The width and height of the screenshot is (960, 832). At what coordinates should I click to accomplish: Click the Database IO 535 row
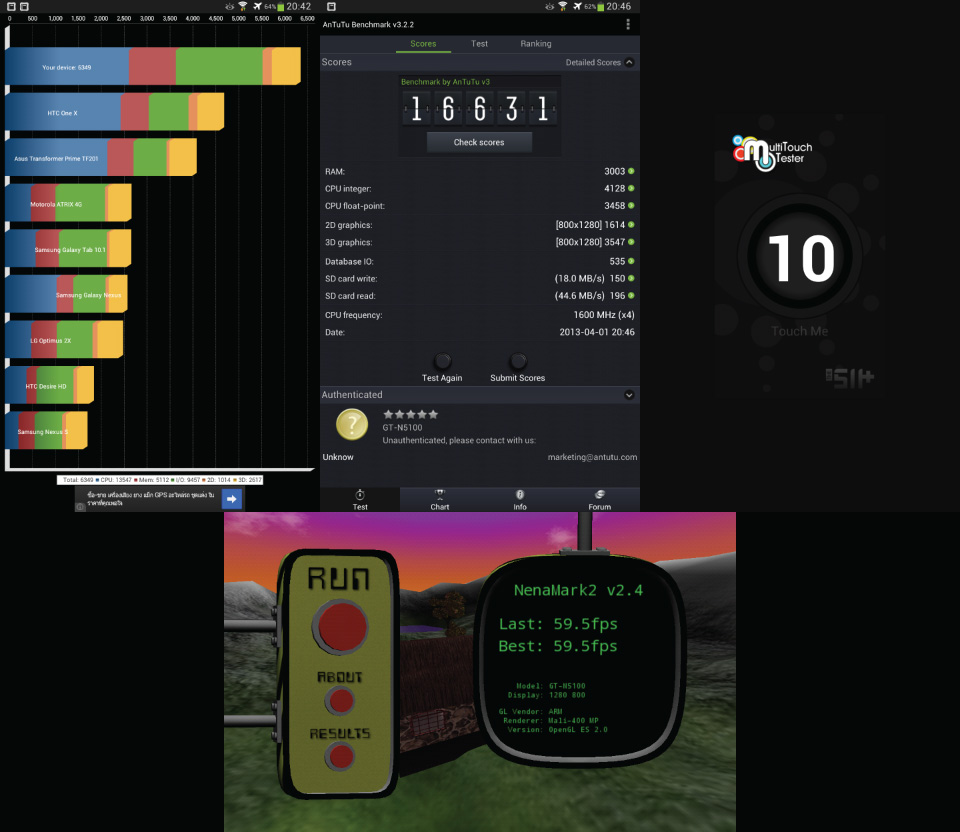pyautogui.click(x=479, y=261)
